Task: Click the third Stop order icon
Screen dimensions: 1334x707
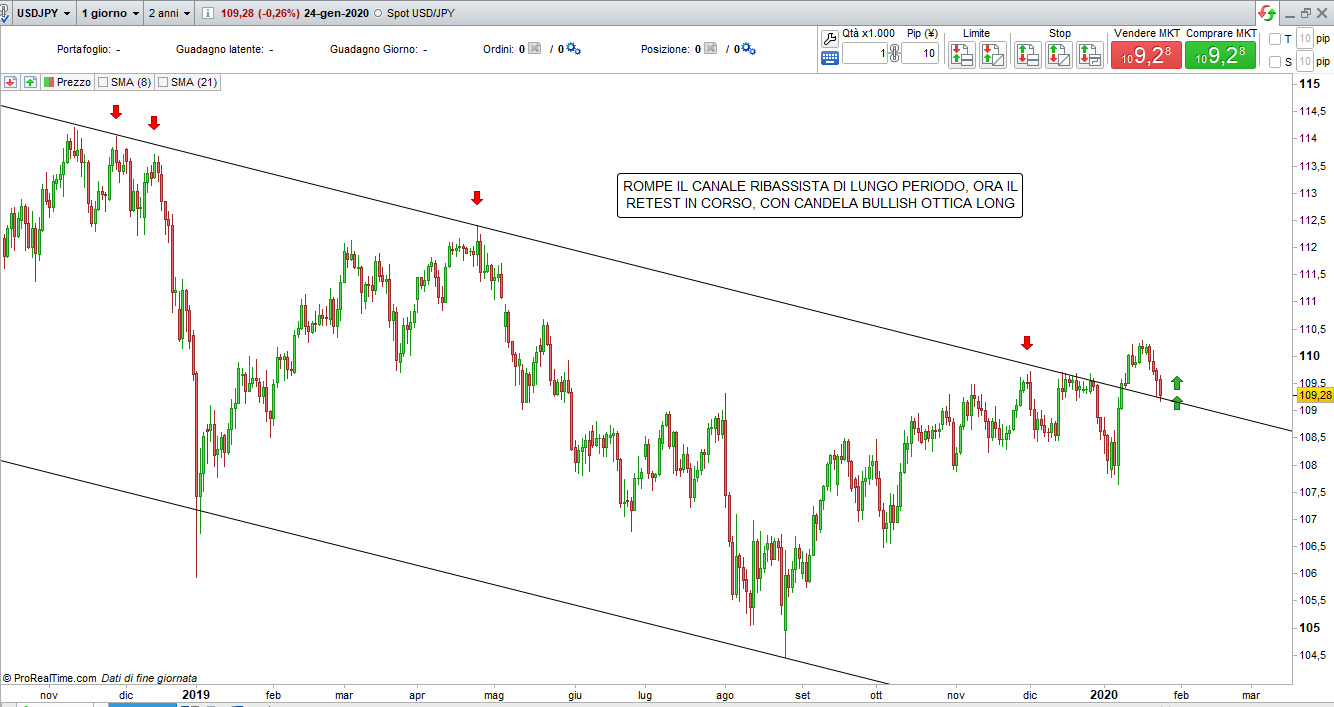Action: [x=1089, y=55]
